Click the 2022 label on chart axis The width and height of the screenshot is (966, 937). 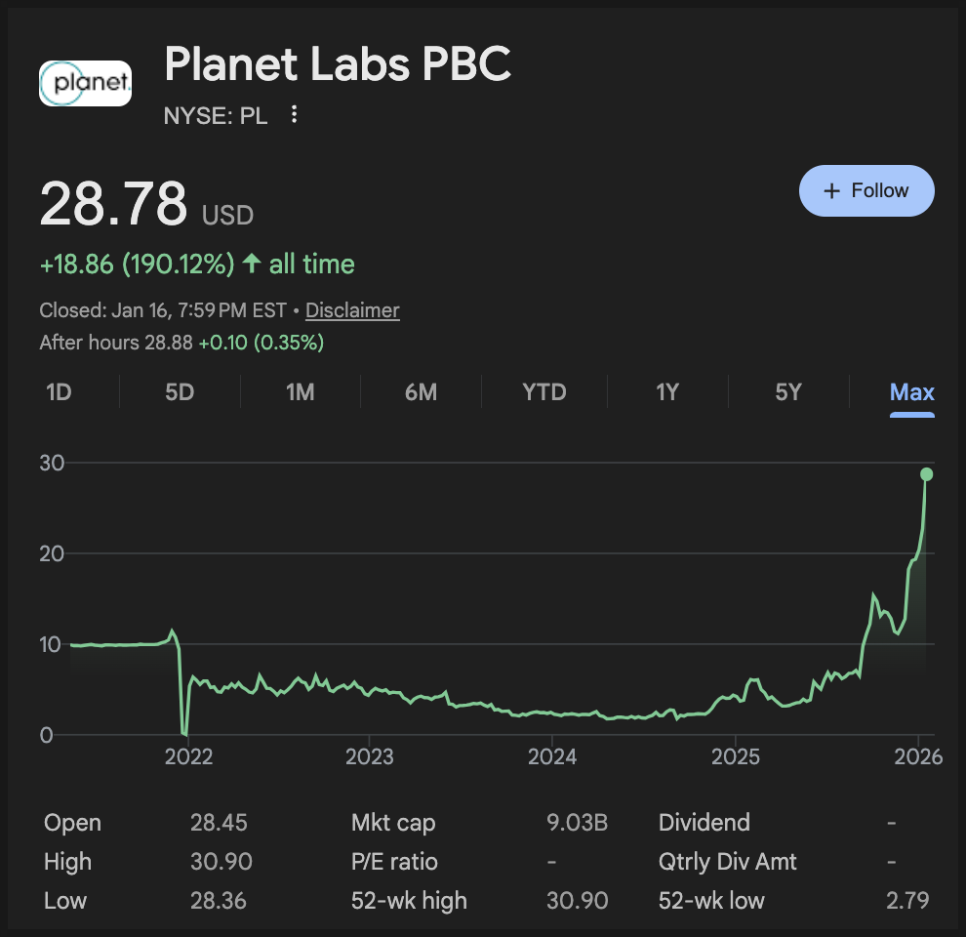coord(188,756)
